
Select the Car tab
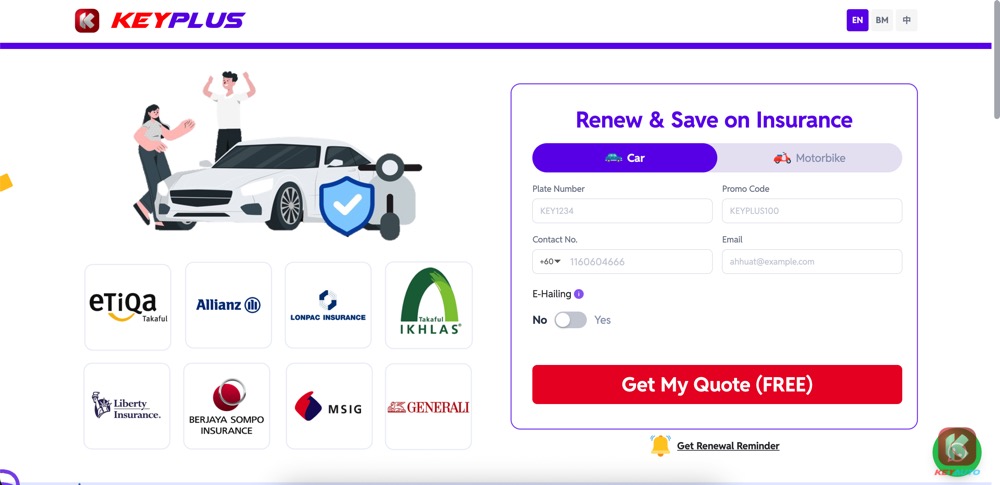click(x=625, y=158)
